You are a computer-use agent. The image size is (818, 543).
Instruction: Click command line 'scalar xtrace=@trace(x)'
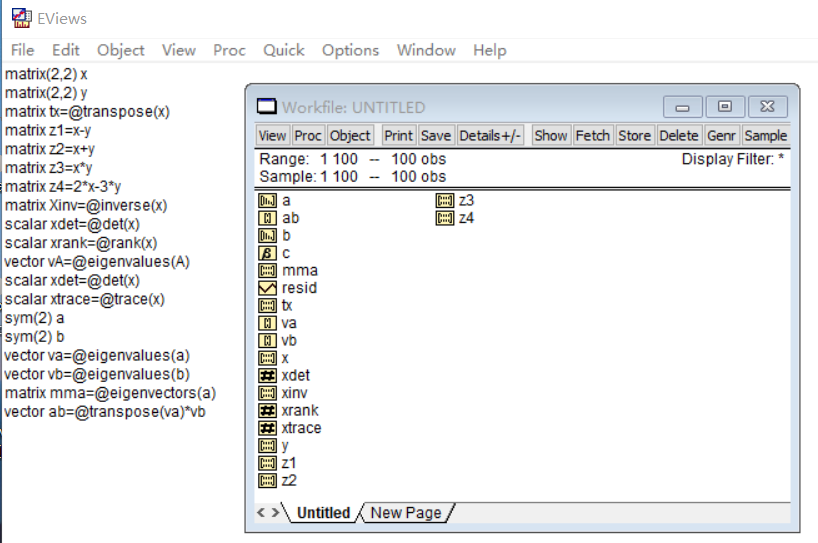coord(85,299)
